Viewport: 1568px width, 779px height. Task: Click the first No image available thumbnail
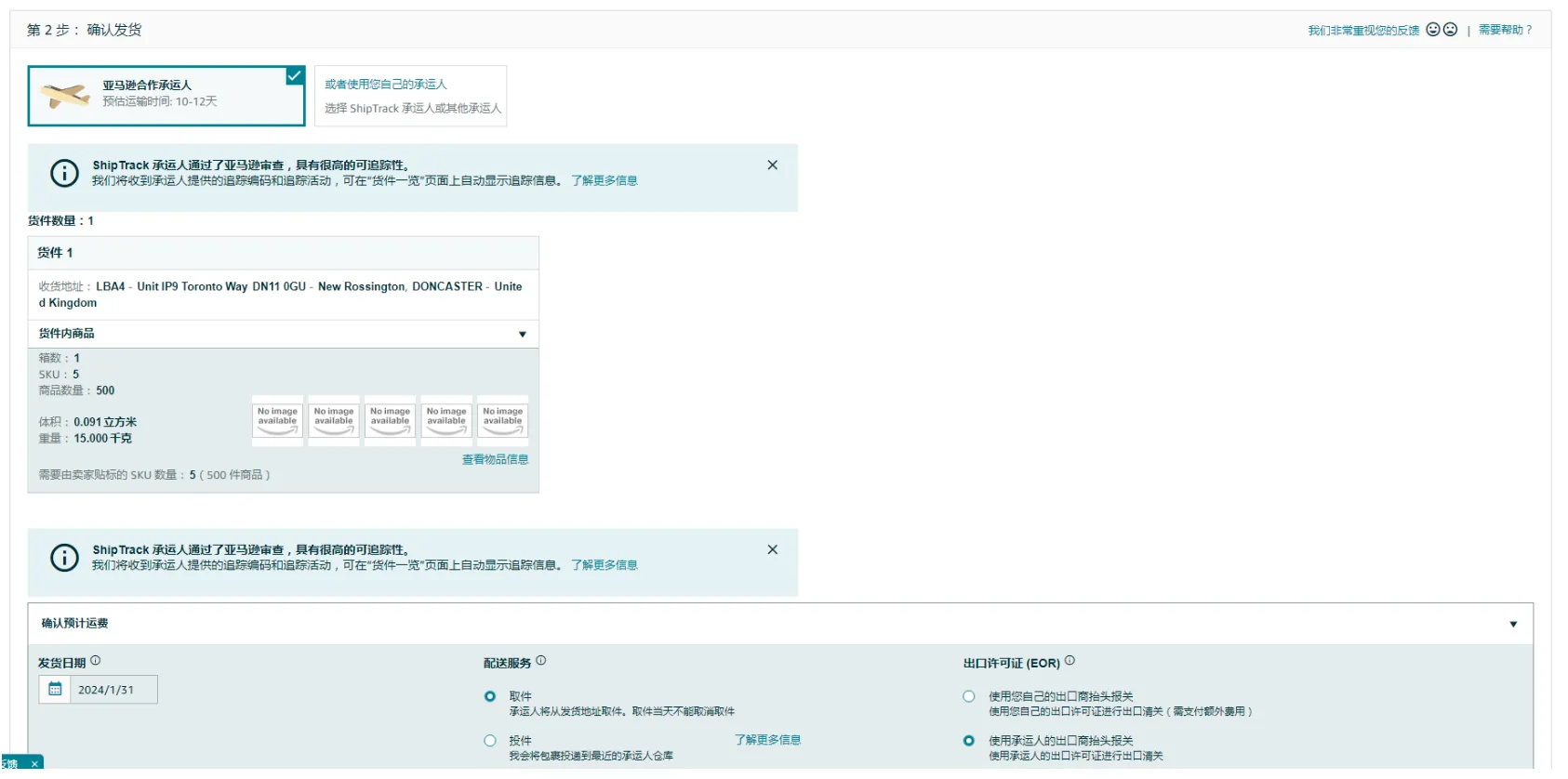277,420
